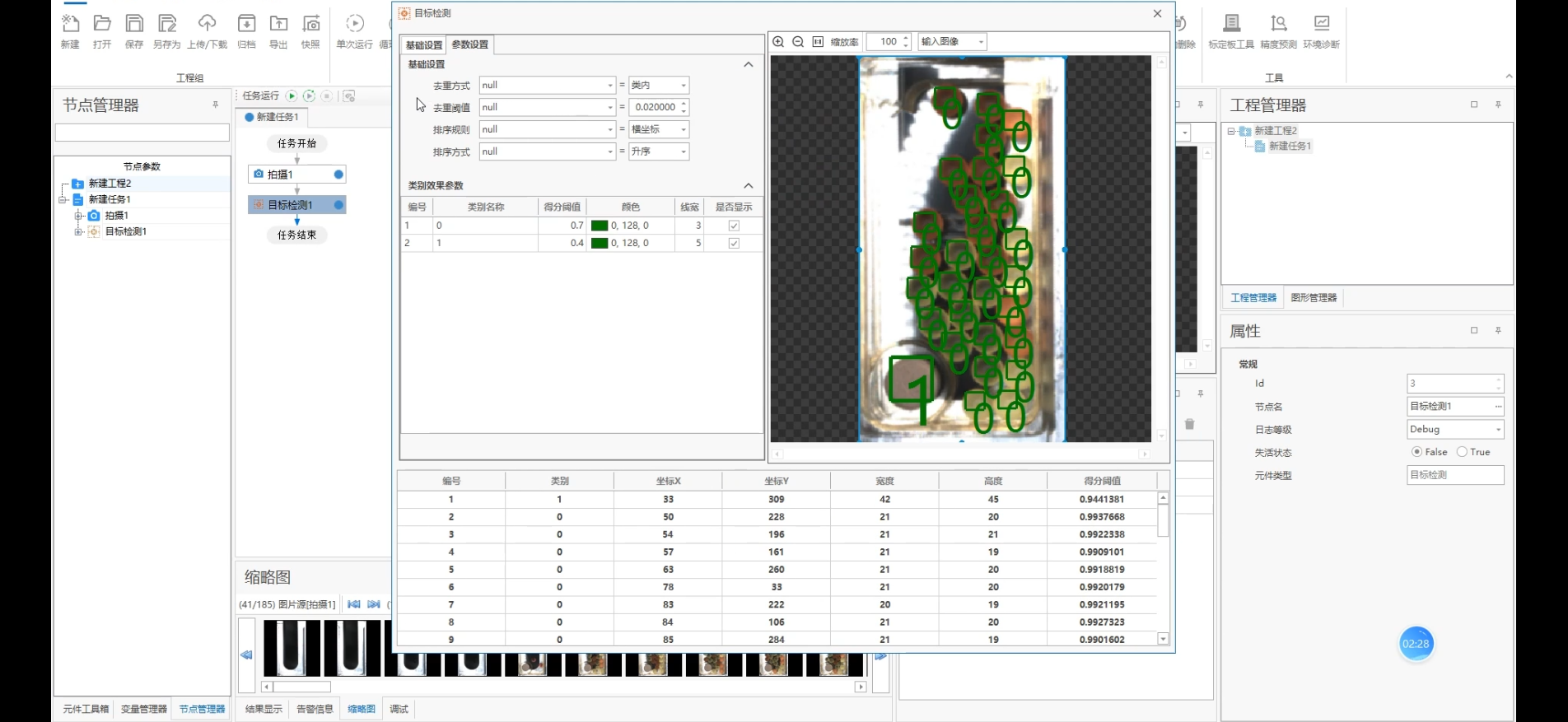Collapse 新建任务1 in 节点管理器 tree
The height and width of the screenshot is (722, 1568).
63,199
